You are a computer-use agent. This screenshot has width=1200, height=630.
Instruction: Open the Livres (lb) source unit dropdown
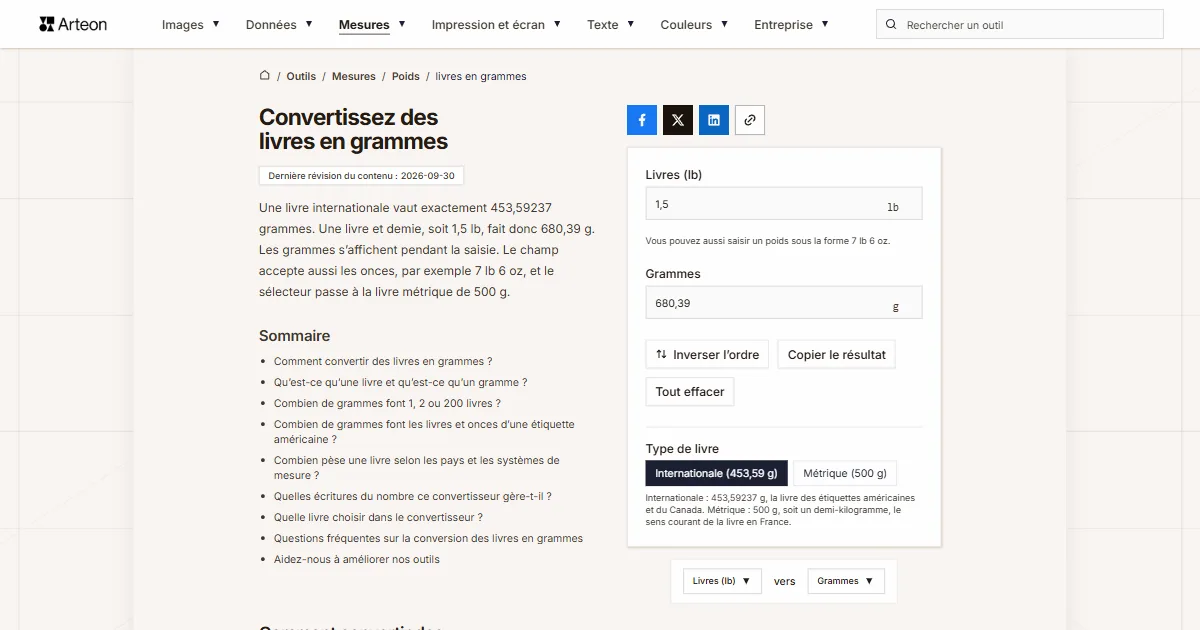click(723, 581)
